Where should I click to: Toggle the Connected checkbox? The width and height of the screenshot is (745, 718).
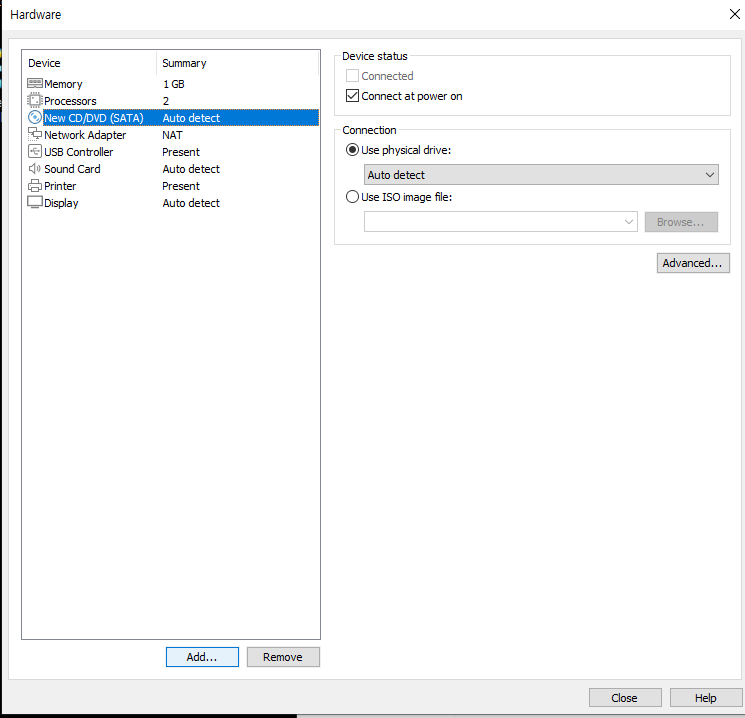[x=352, y=76]
